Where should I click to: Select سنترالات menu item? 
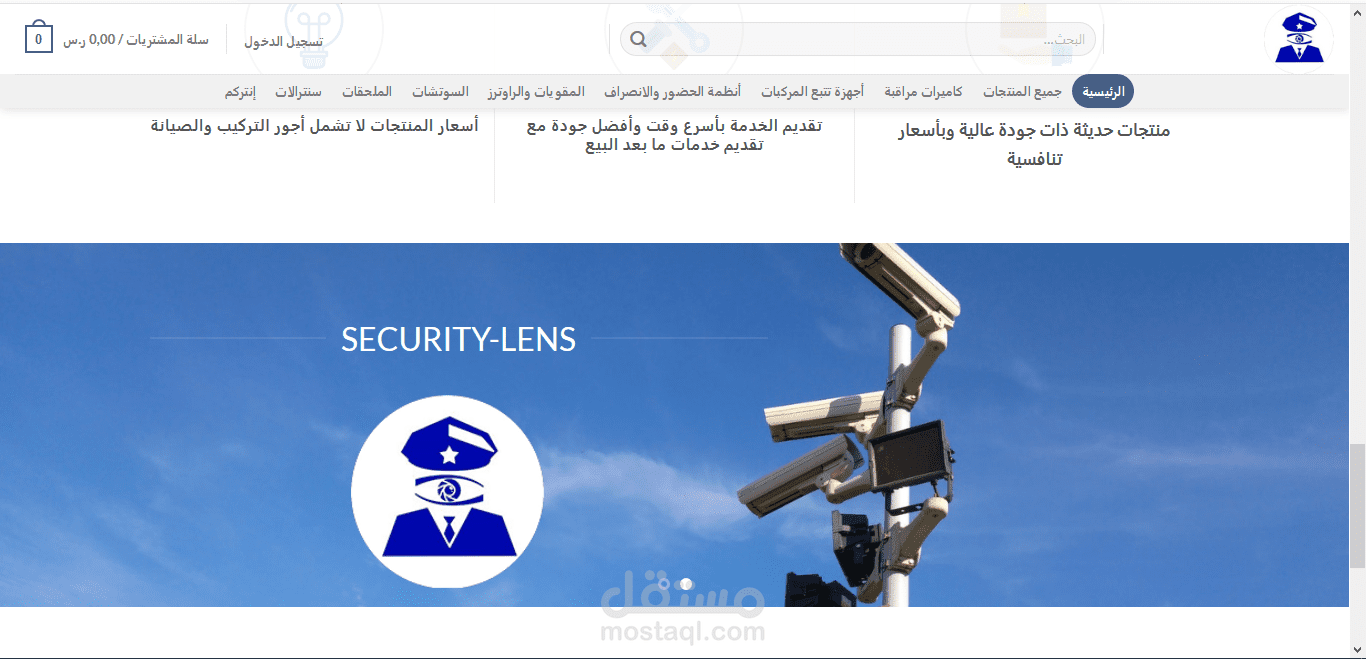[299, 92]
